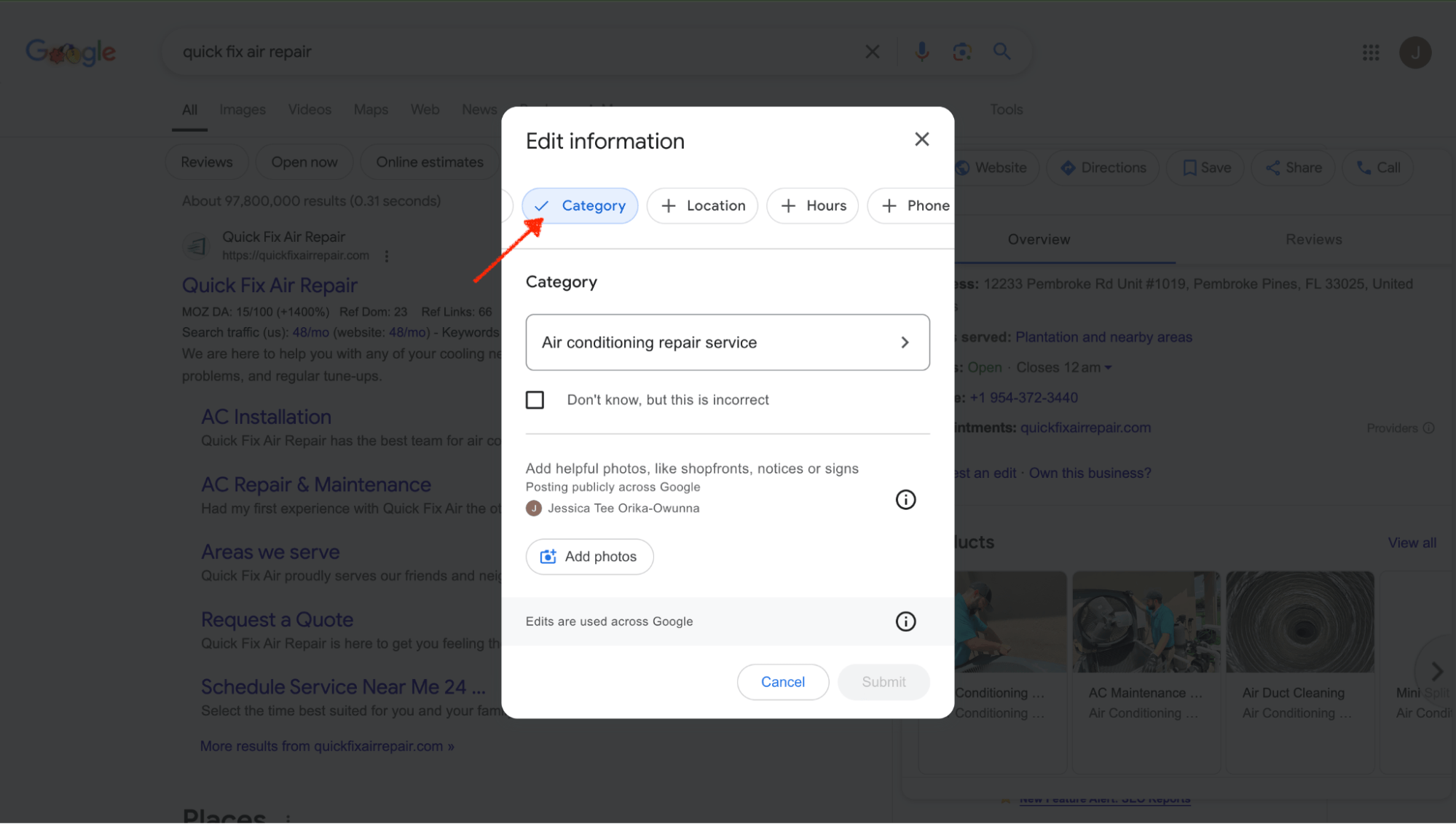Click the Google apps grid icon
The height and width of the screenshot is (824, 1456).
click(x=1370, y=52)
